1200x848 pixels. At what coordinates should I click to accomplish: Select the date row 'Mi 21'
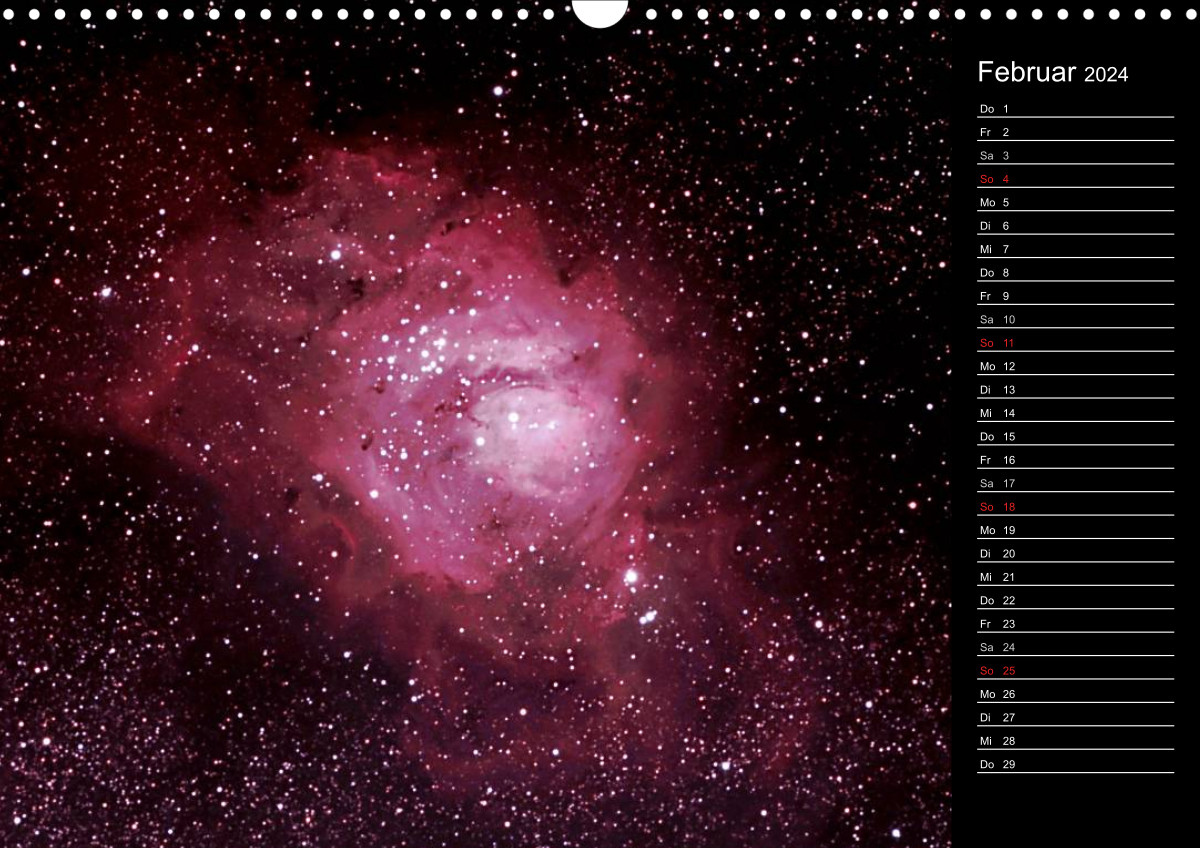click(1075, 574)
